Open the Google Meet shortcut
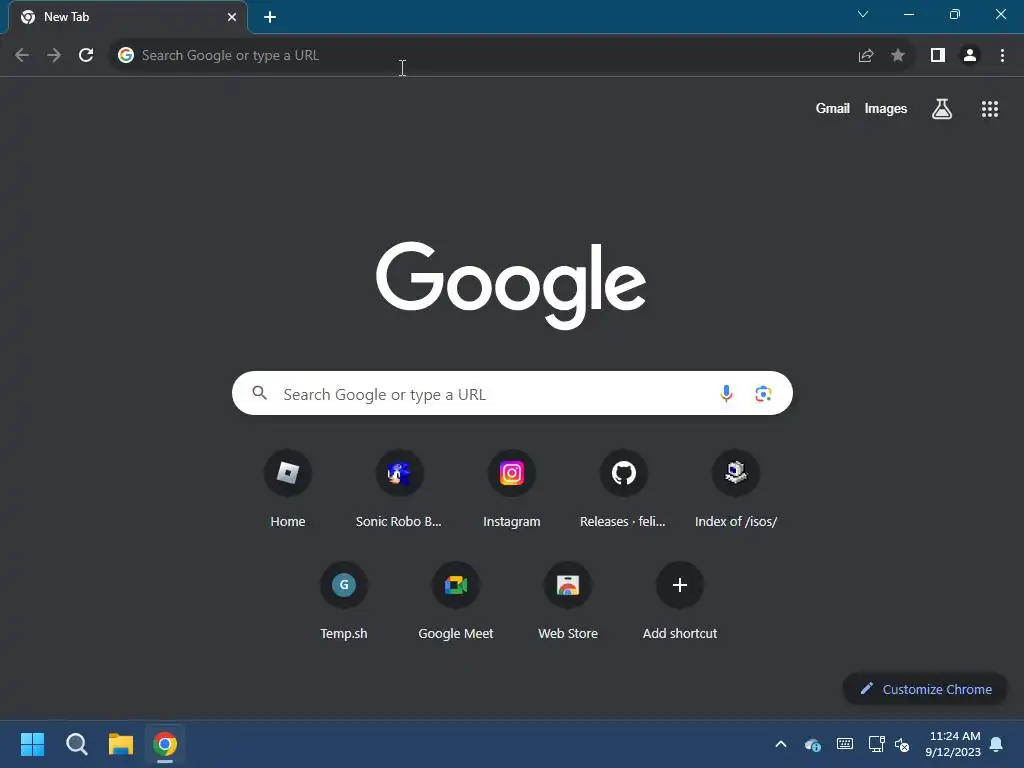This screenshot has height=768, width=1024. pyautogui.click(x=456, y=601)
